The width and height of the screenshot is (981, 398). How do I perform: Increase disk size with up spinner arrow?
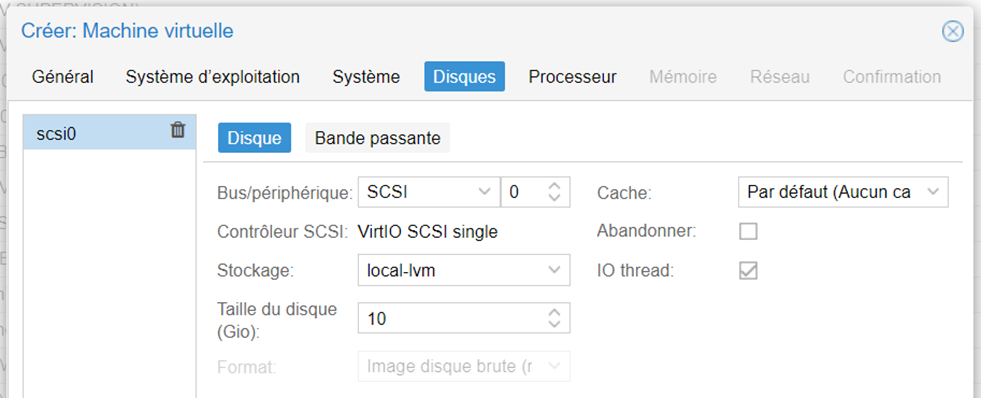click(554, 313)
